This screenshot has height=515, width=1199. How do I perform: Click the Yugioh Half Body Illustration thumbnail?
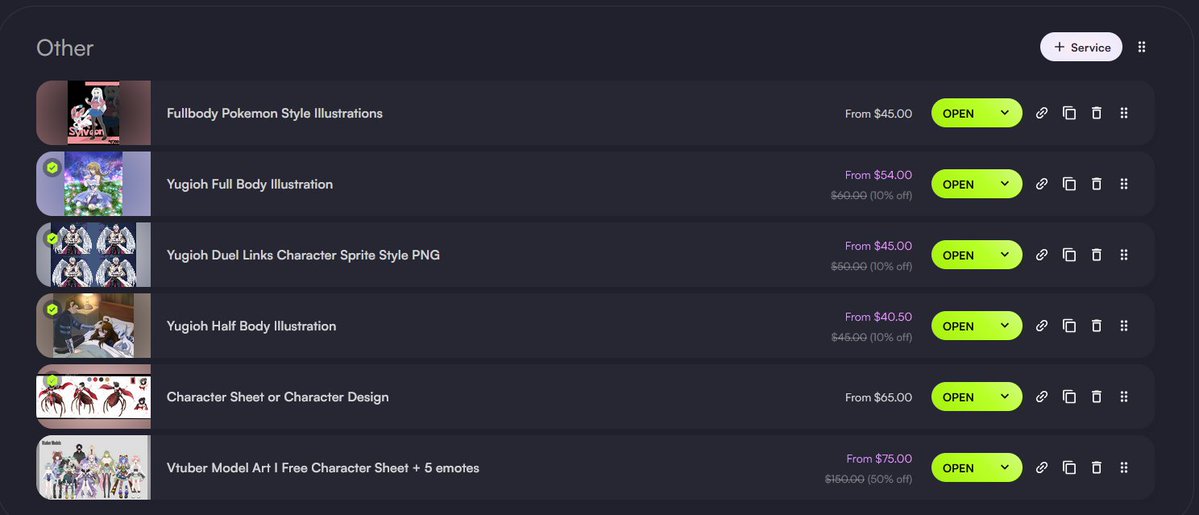tap(93, 326)
